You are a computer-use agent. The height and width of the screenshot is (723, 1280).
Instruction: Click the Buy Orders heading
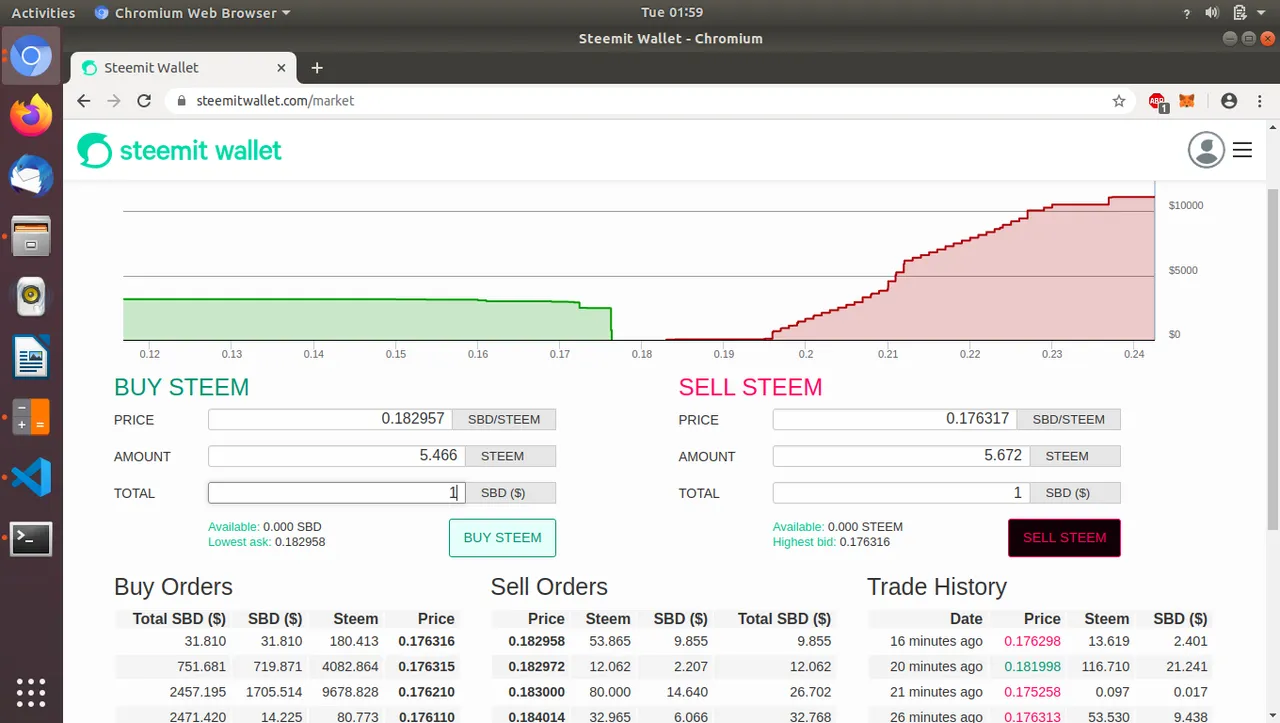(173, 587)
